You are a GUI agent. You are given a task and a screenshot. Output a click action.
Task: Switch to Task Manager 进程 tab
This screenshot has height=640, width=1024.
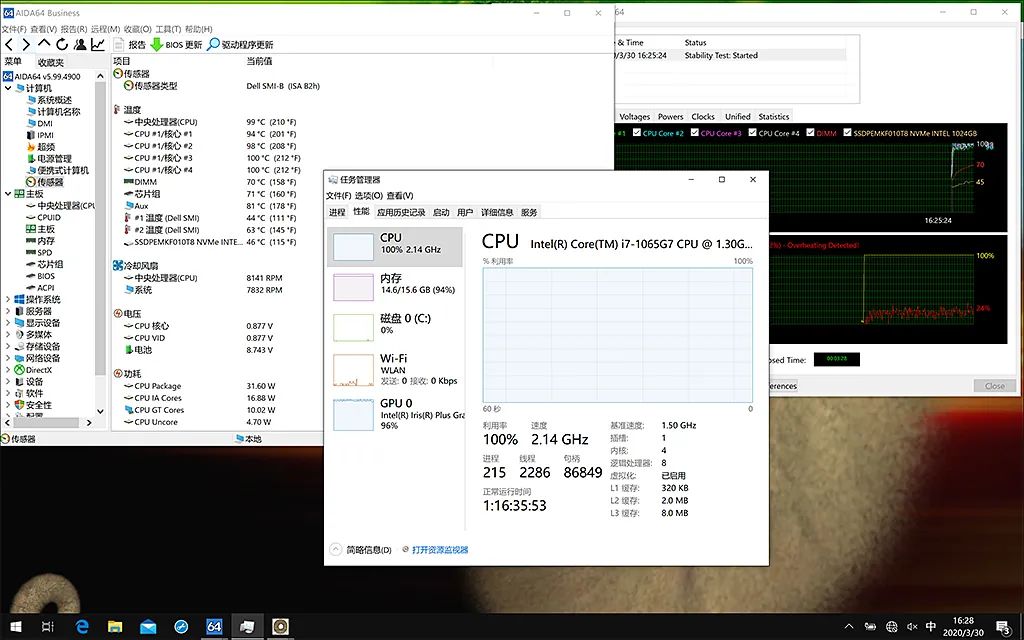click(337, 212)
